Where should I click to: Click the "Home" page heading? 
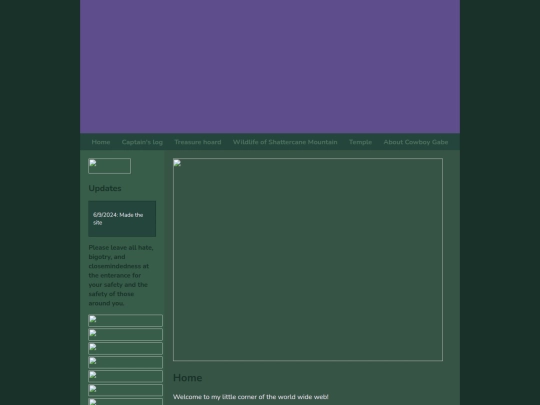click(x=187, y=378)
